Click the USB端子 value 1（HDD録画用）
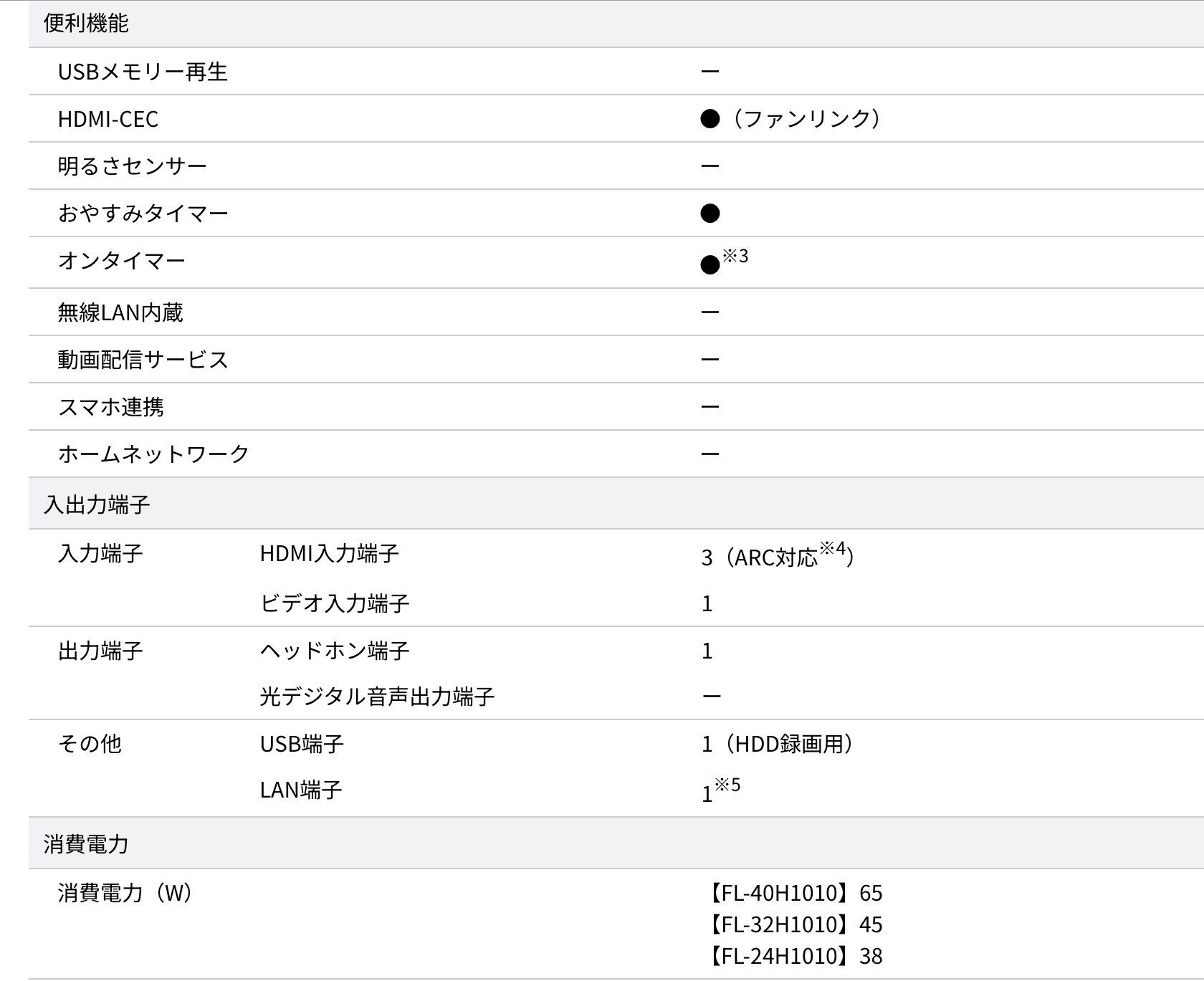Image resolution: width=1204 pixels, height=981 pixels. point(778,744)
